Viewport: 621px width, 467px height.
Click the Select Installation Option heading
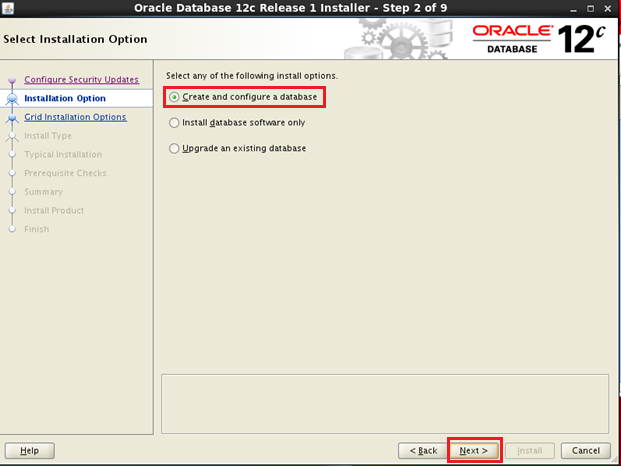pos(75,39)
